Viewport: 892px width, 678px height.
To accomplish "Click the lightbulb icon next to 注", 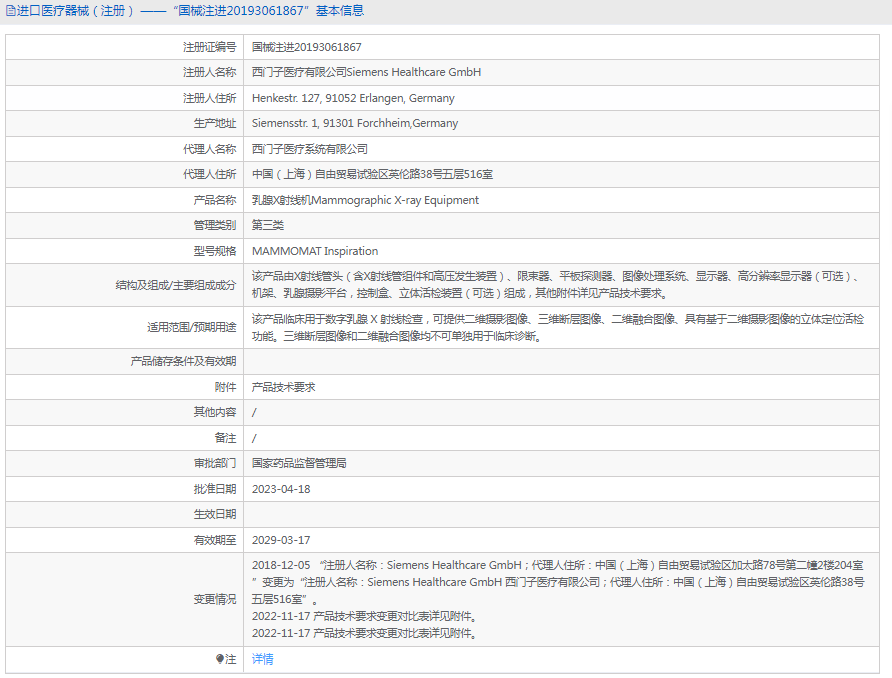I will coord(221,660).
